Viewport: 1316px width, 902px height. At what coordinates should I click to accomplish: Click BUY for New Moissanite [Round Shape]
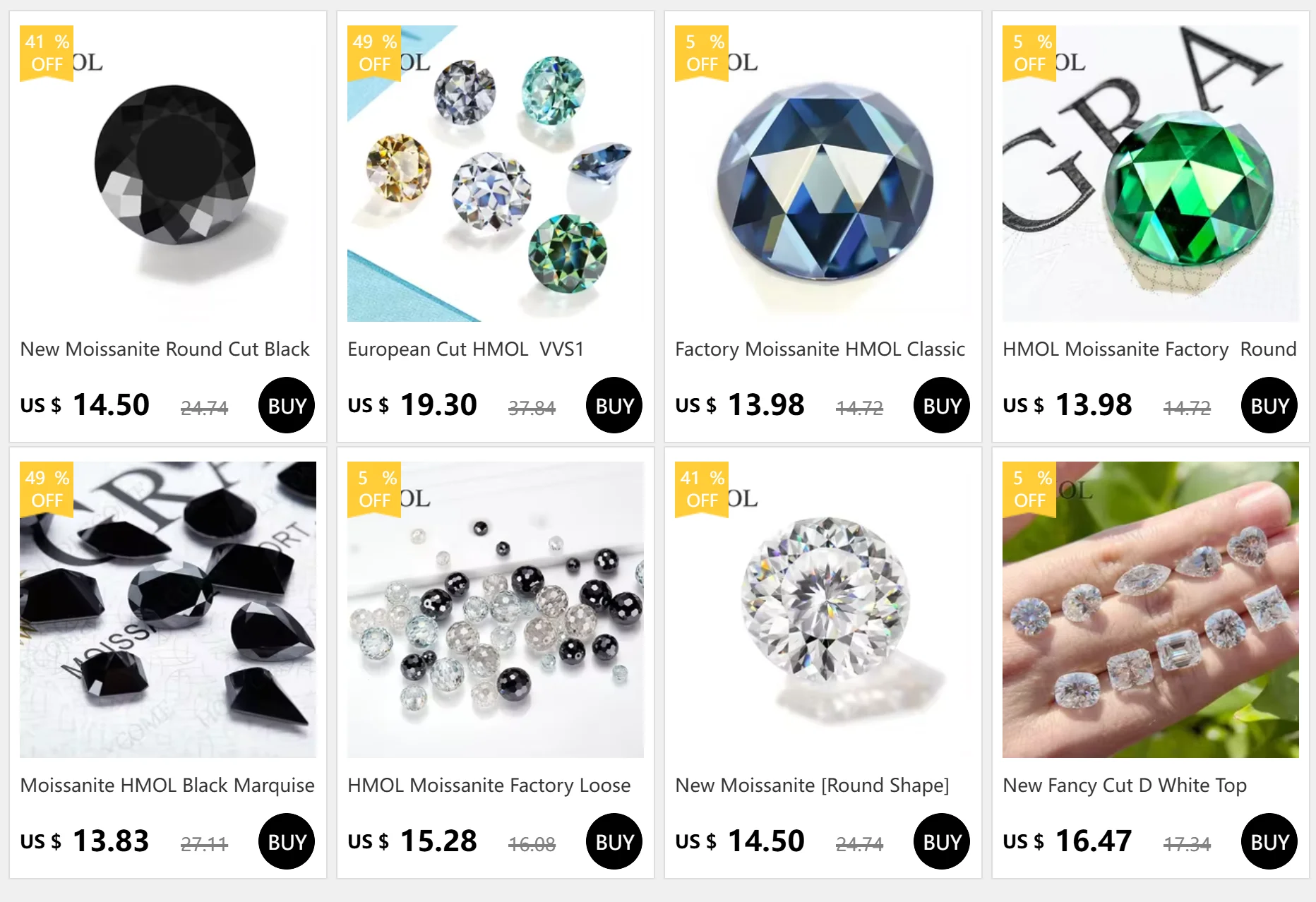(x=942, y=841)
